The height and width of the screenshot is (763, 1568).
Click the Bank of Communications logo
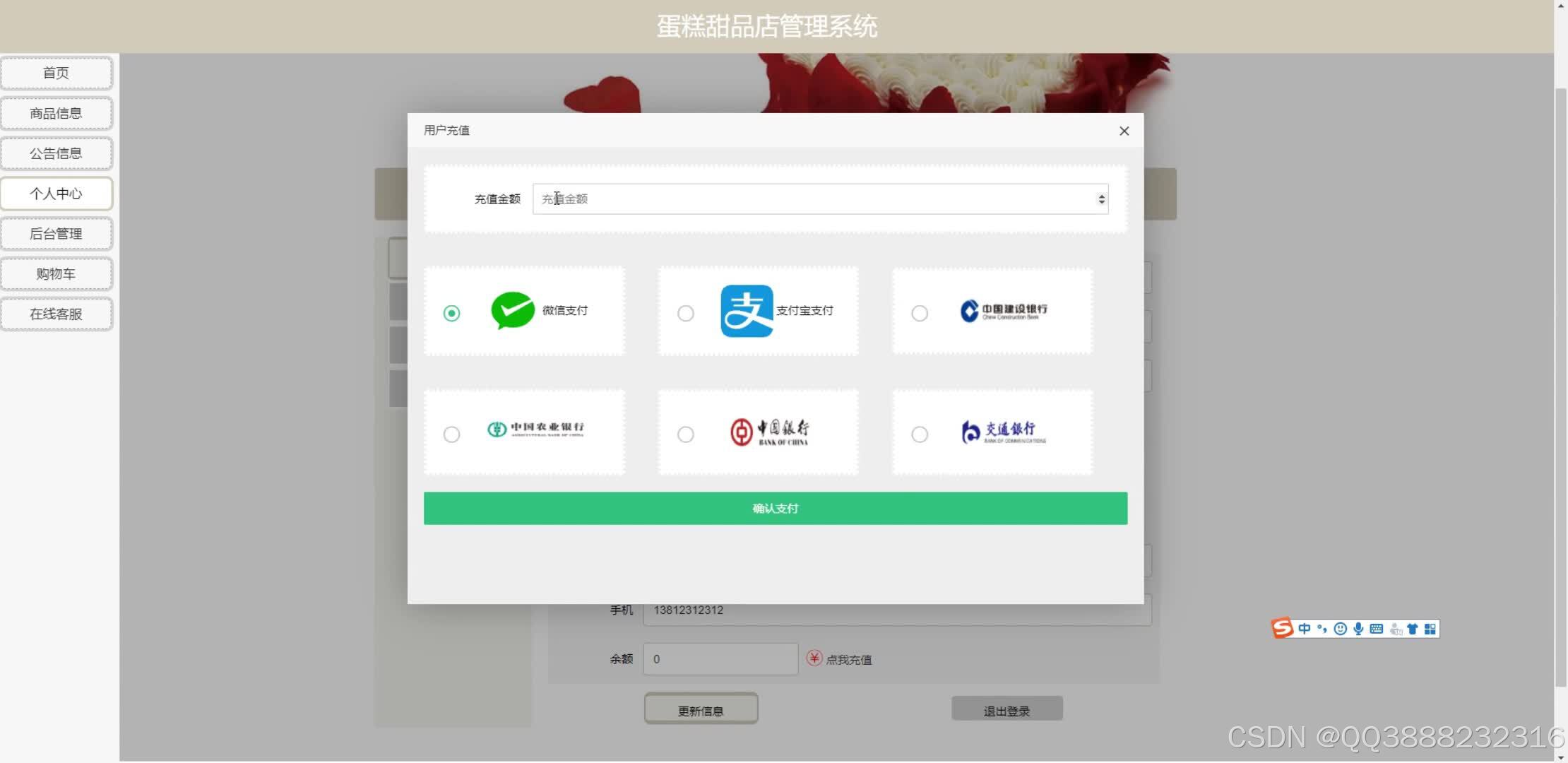[x=1003, y=431]
